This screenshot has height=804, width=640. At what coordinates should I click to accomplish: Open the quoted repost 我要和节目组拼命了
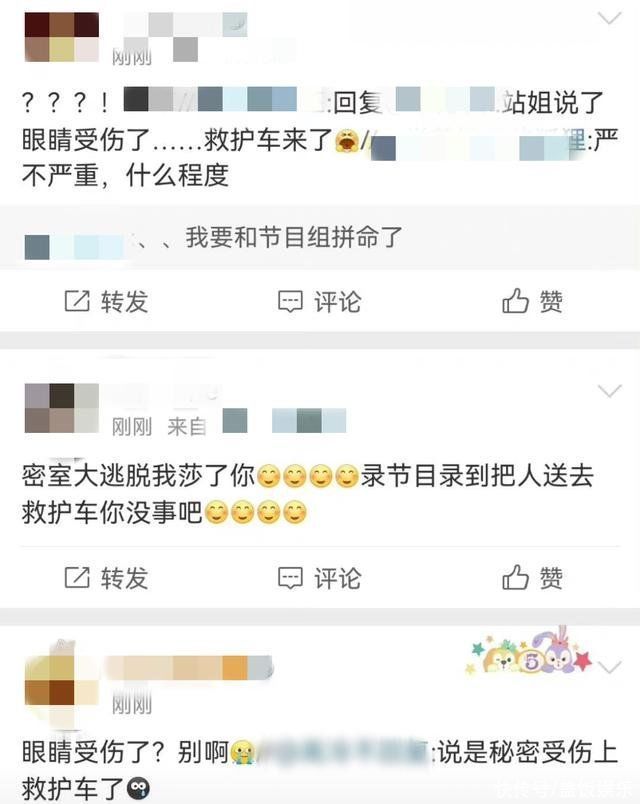click(x=320, y=237)
